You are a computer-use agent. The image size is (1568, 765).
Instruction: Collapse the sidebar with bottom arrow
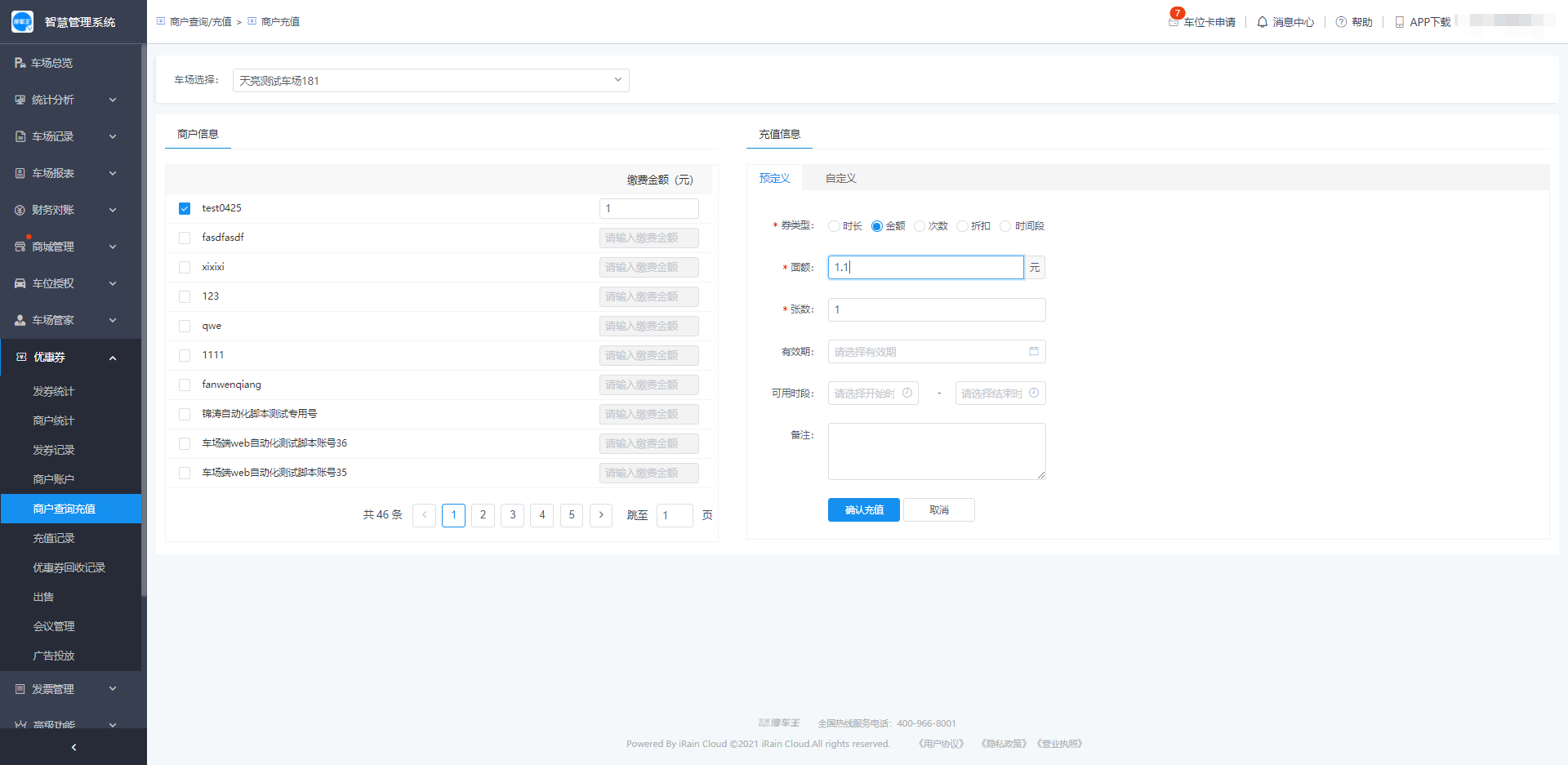pyautogui.click(x=73, y=747)
